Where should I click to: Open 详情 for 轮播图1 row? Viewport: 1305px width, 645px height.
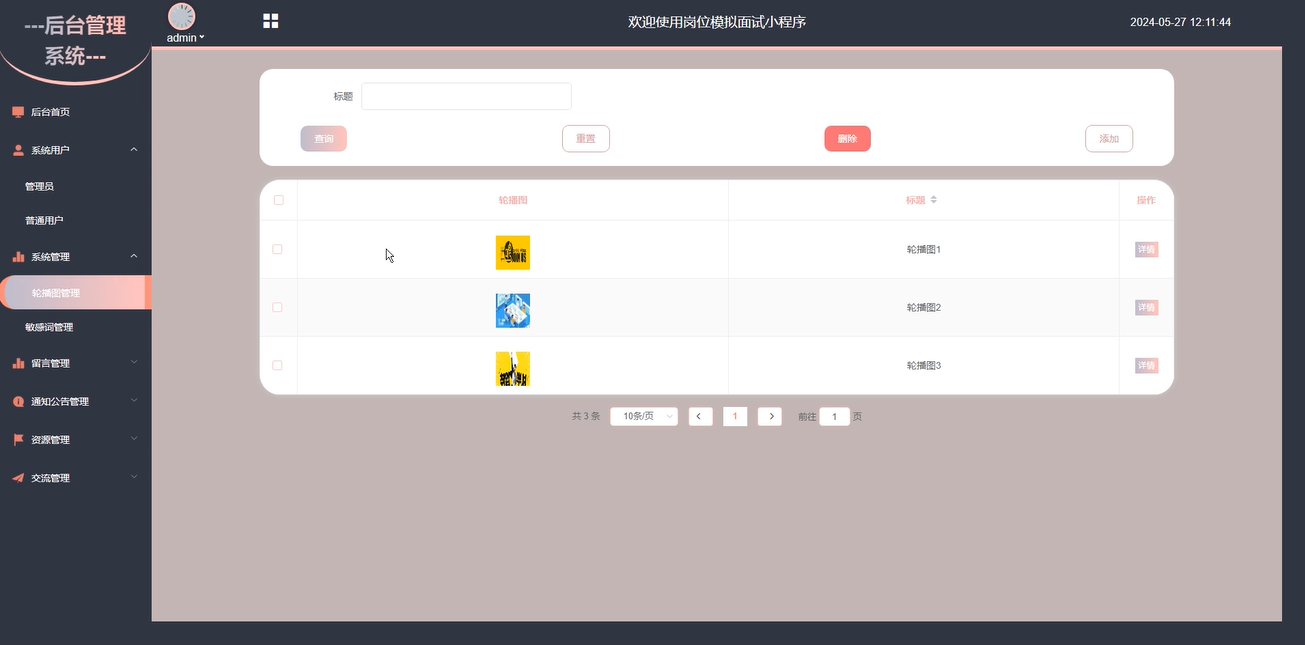[x=1146, y=250]
